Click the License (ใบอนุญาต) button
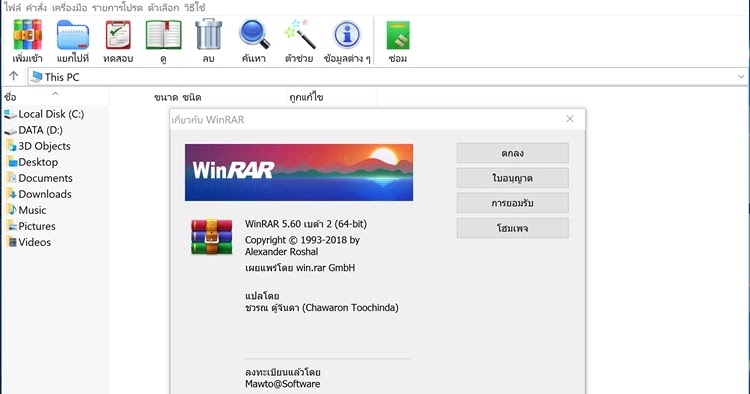The image size is (750, 394). (512, 178)
